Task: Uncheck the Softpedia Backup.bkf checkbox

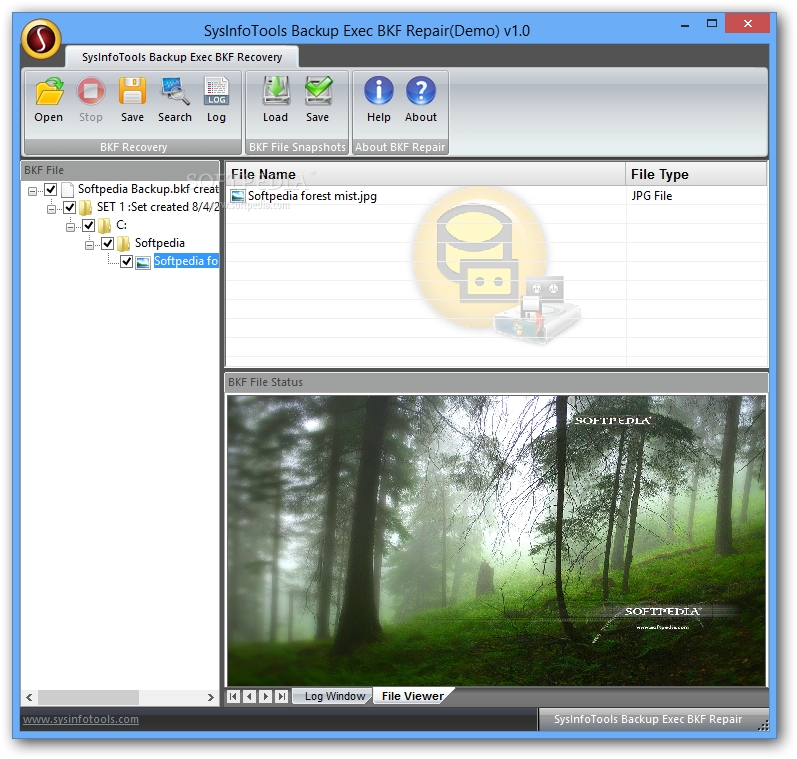Action: 50,190
